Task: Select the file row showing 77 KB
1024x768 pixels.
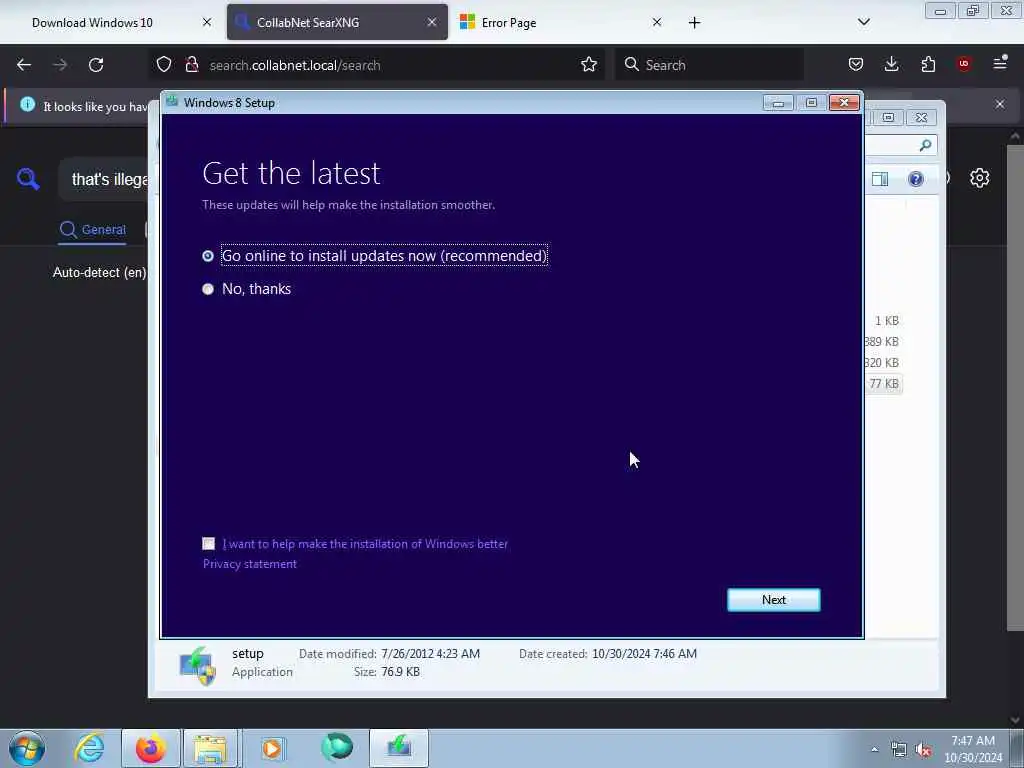Action: point(884,384)
